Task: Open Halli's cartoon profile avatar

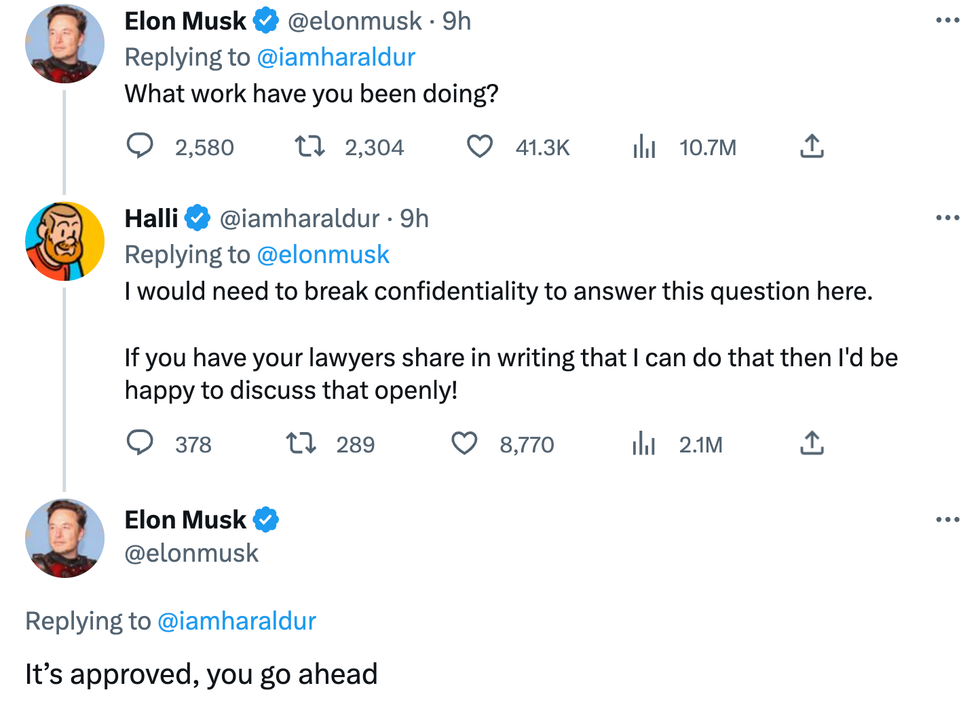Action: pos(64,241)
